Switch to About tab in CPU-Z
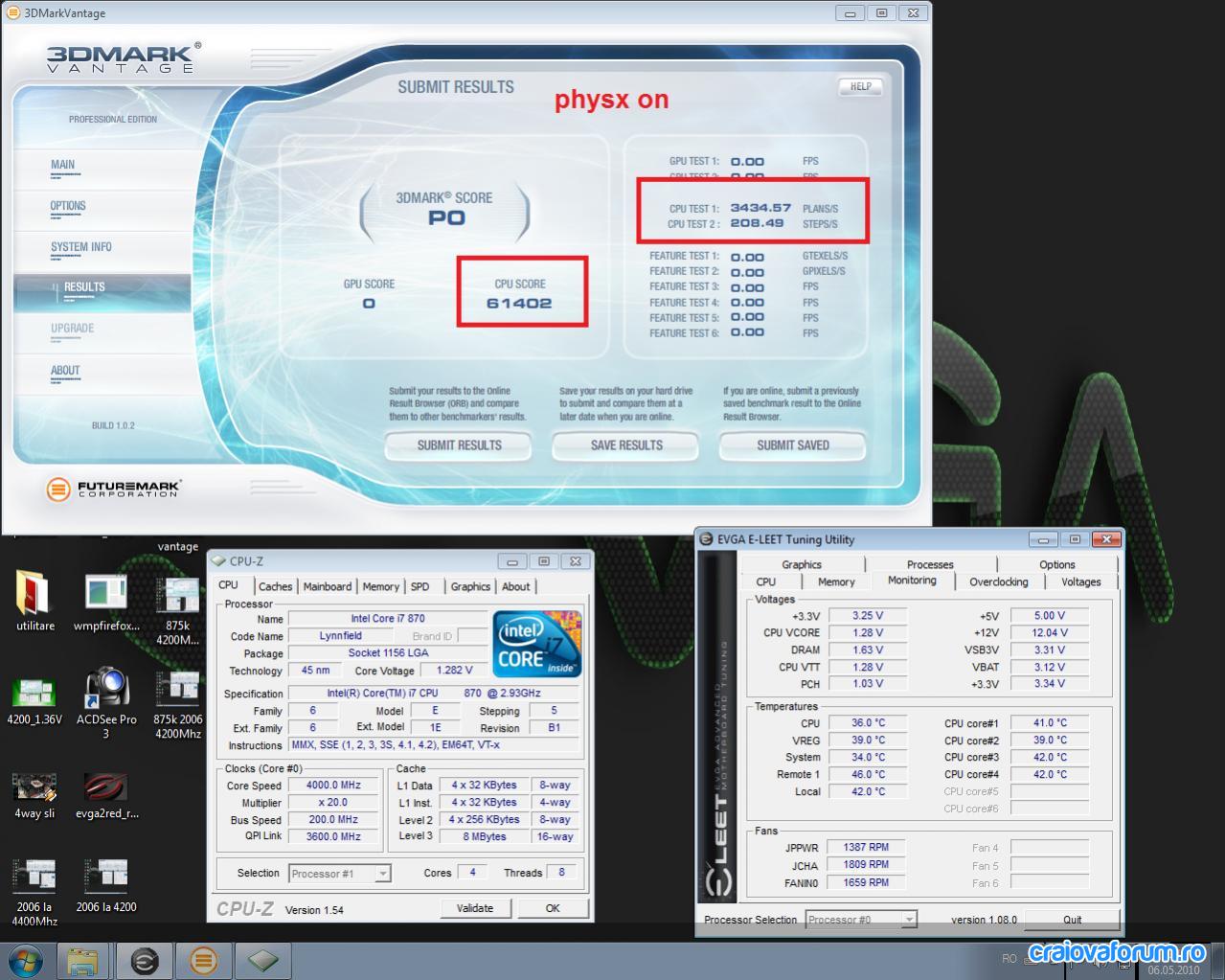Viewport: 1225px width, 980px height. click(515, 587)
